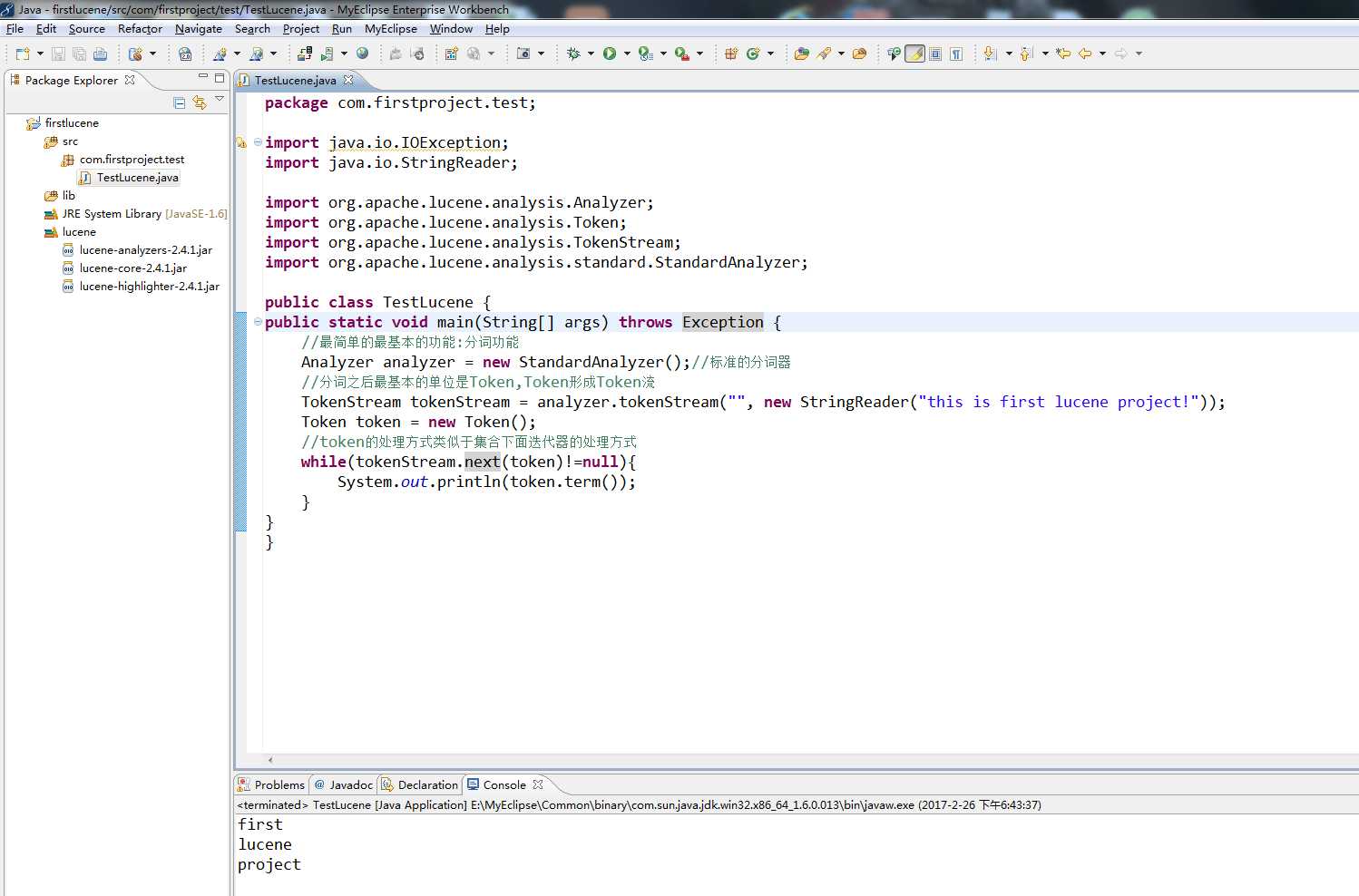Select lucene-analyzers-2.4.1.jar
Viewport: 1359px width, 896px height.
(x=145, y=250)
